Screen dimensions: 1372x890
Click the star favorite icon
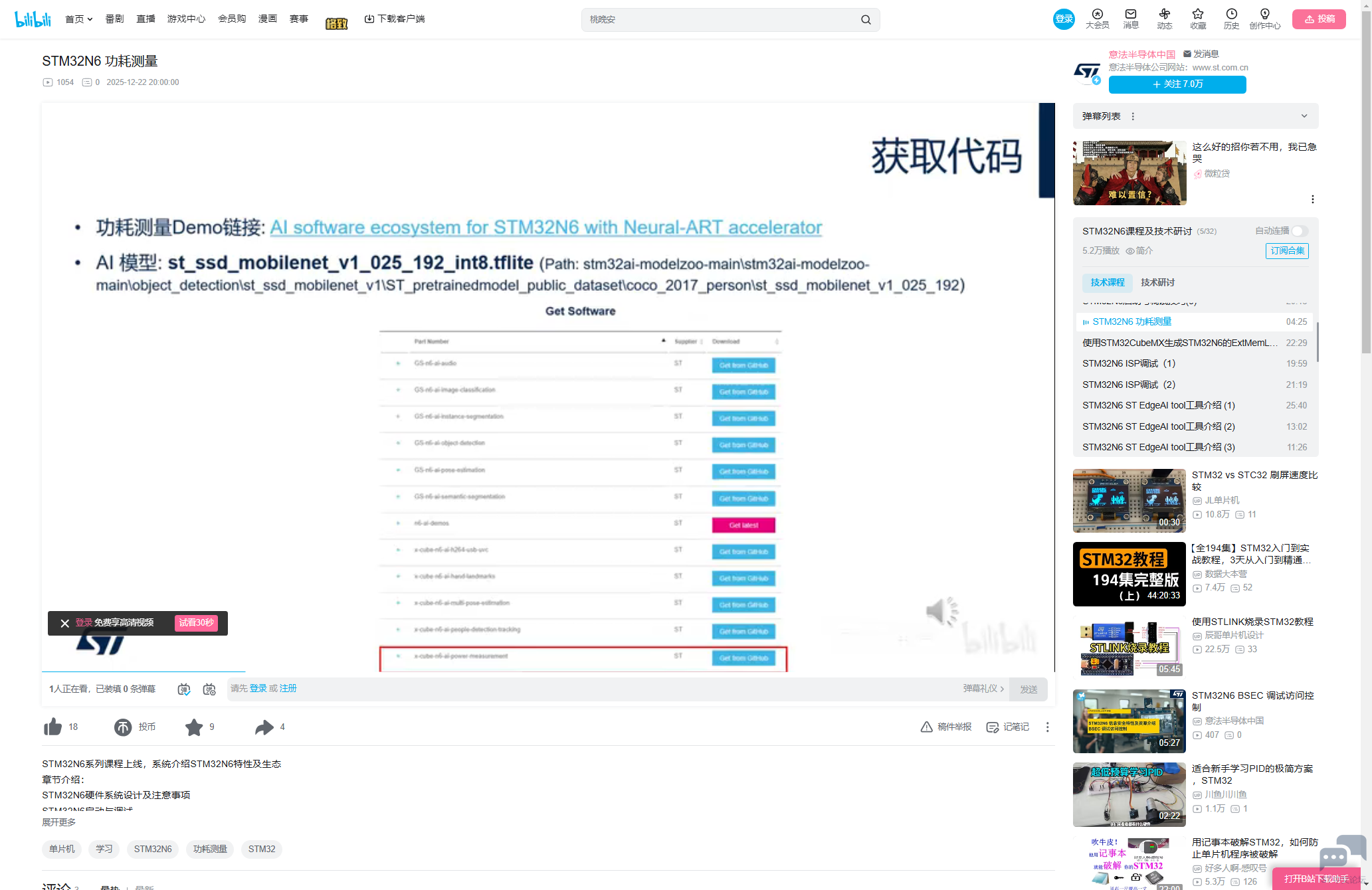194,727
